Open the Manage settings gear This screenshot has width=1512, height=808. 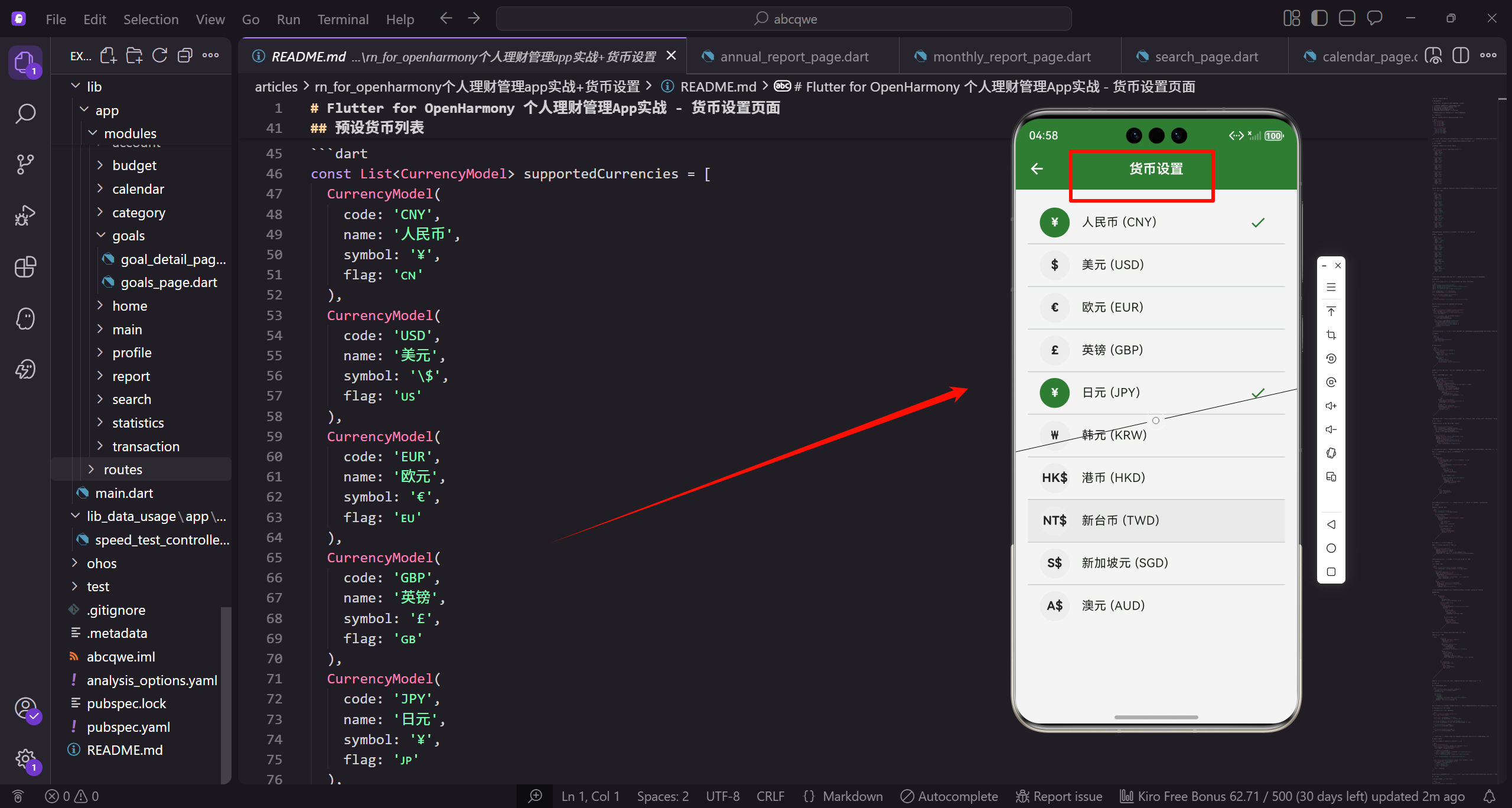(x=25, y=759)
